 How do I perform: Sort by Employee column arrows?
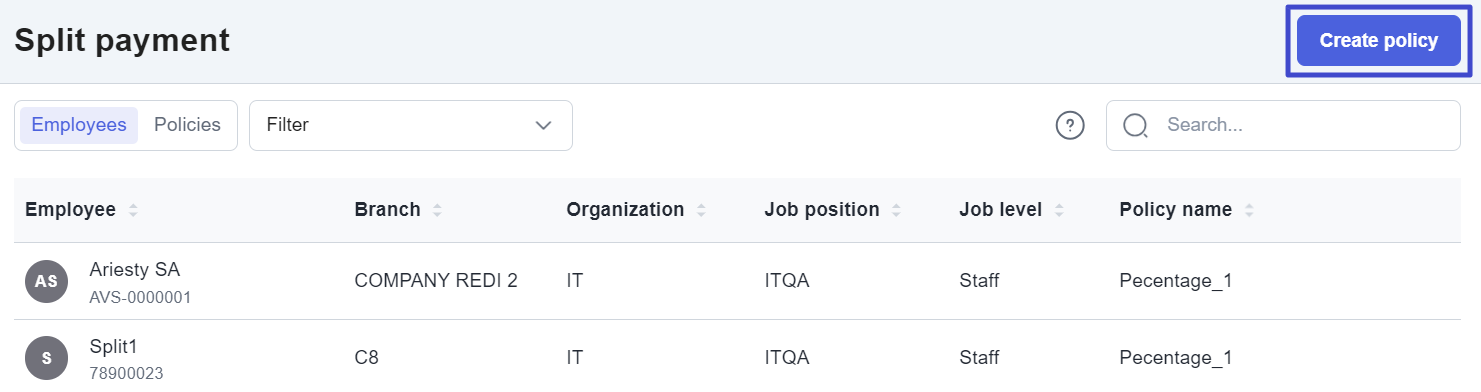(133, 211)
